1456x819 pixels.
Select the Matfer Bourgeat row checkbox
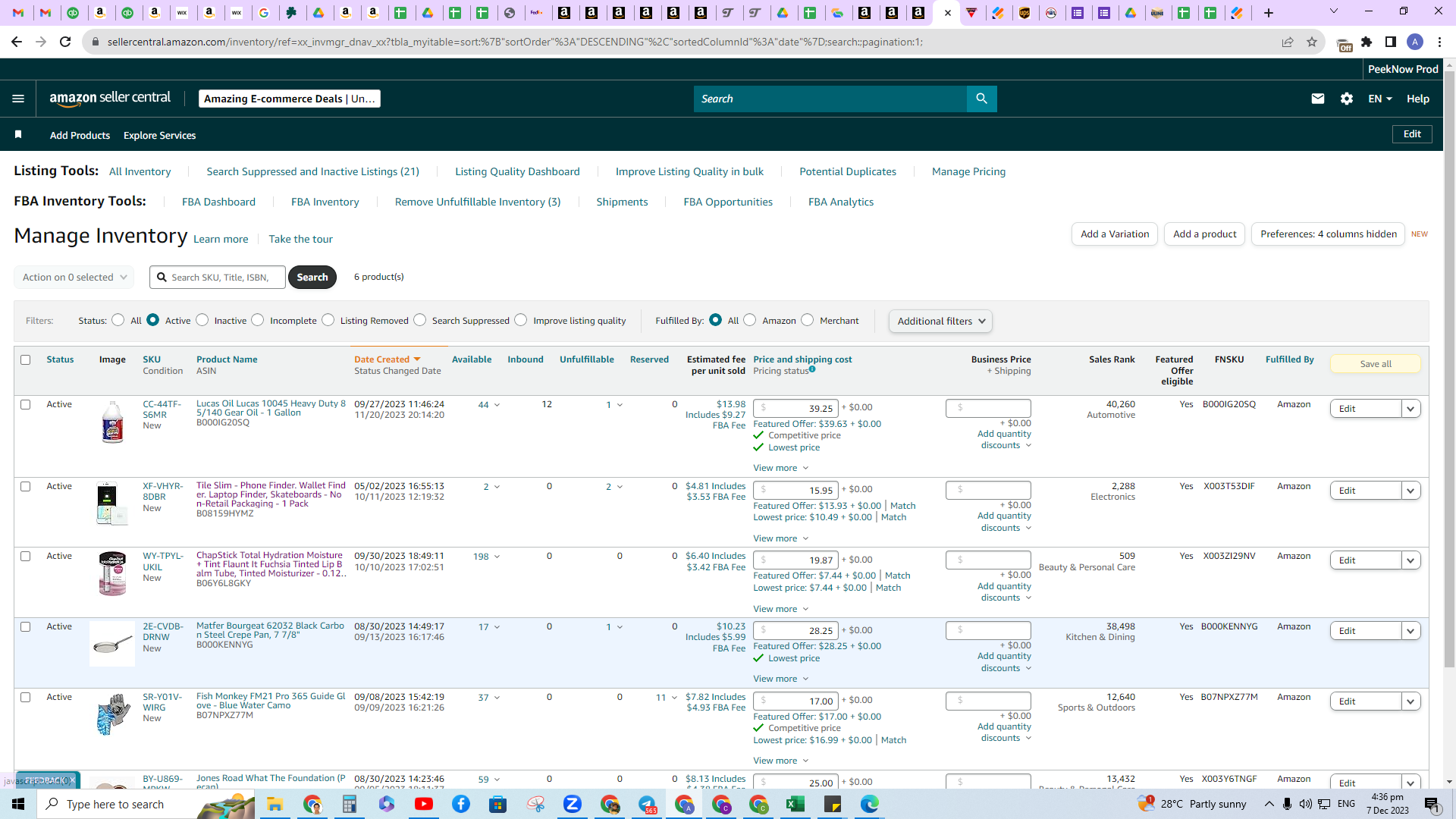(26, 626)
